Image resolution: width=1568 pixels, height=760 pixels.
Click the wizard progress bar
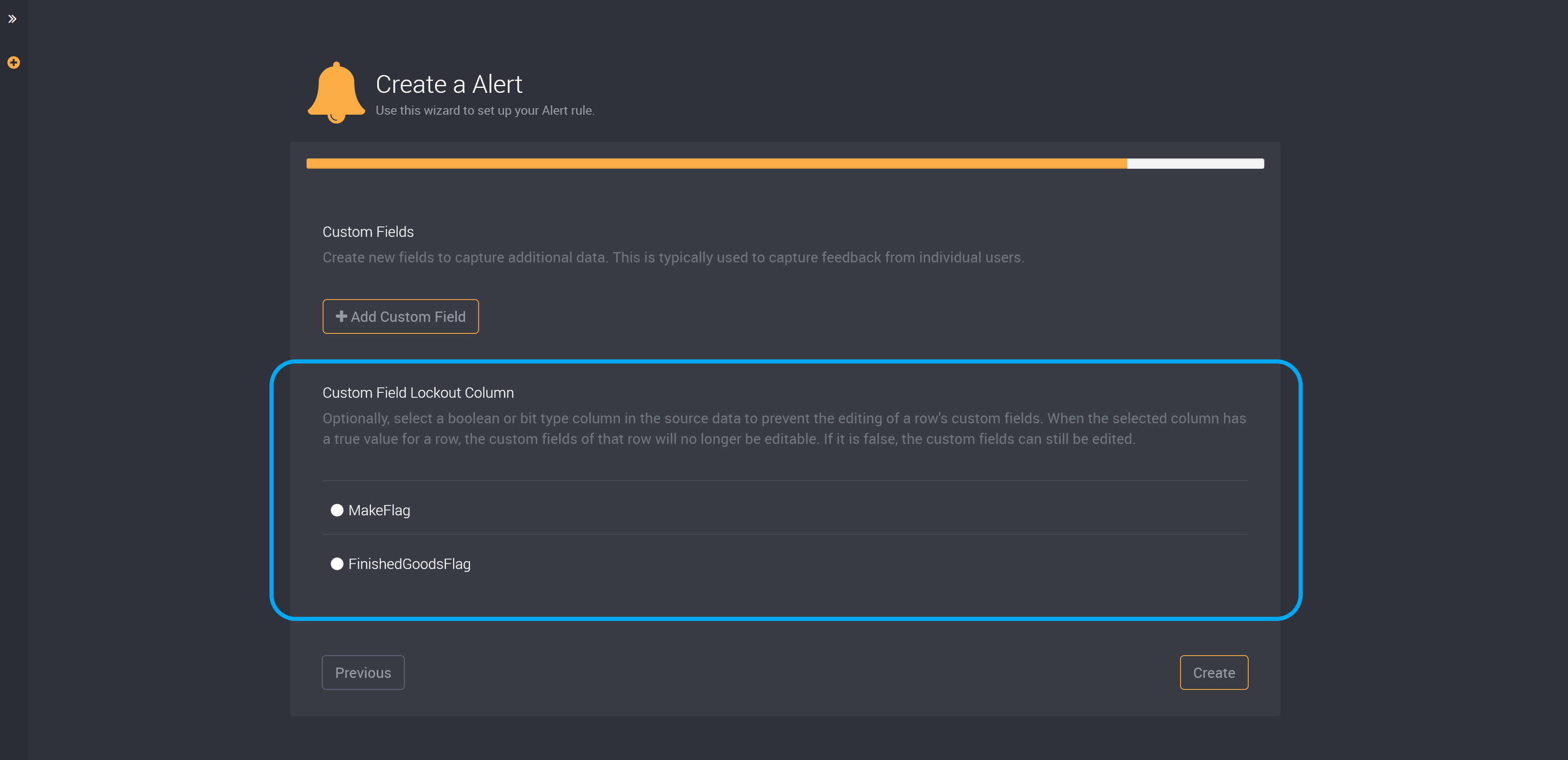click(785, 164)
